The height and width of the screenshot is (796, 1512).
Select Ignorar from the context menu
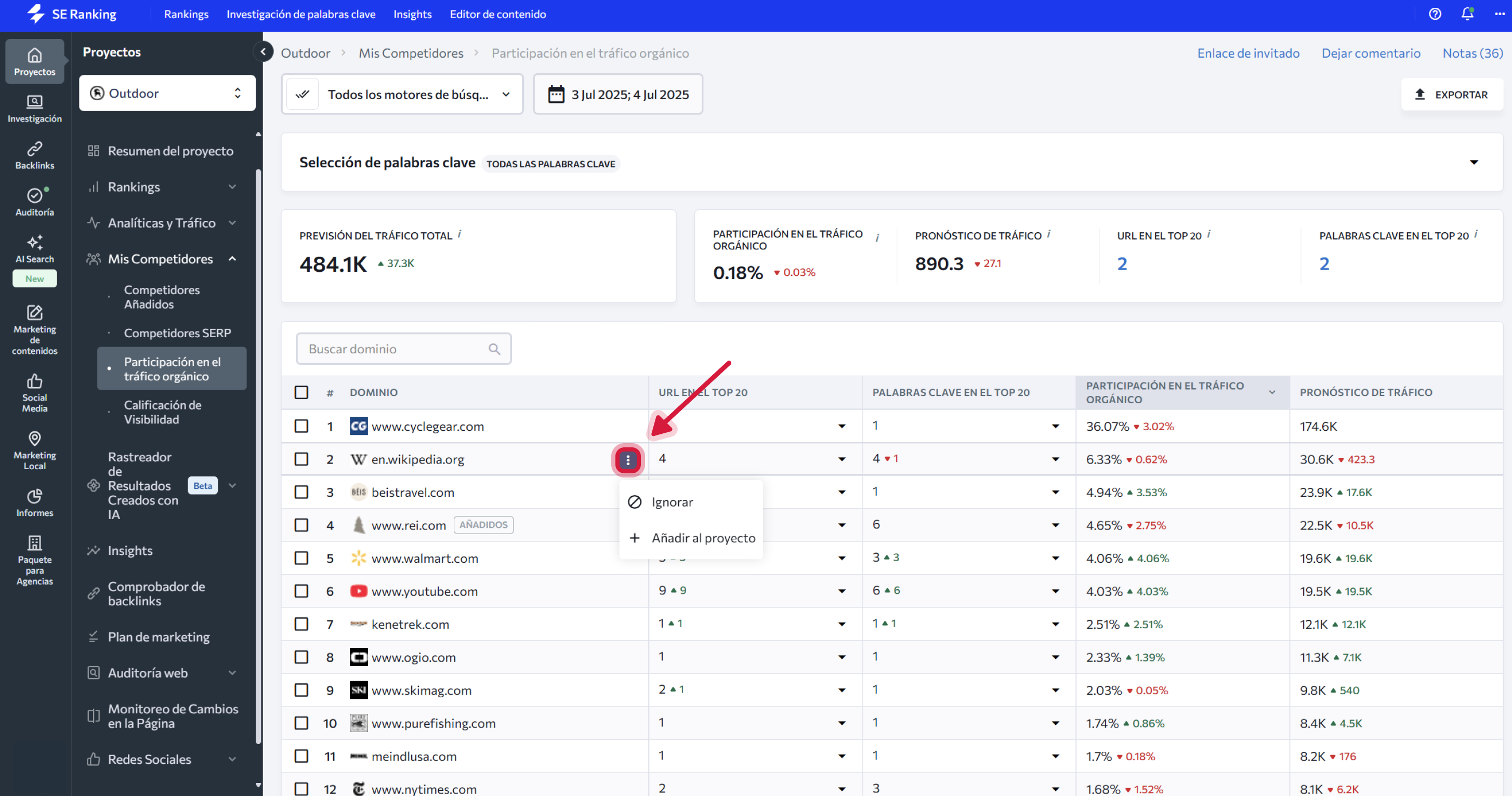click(672, 502)
